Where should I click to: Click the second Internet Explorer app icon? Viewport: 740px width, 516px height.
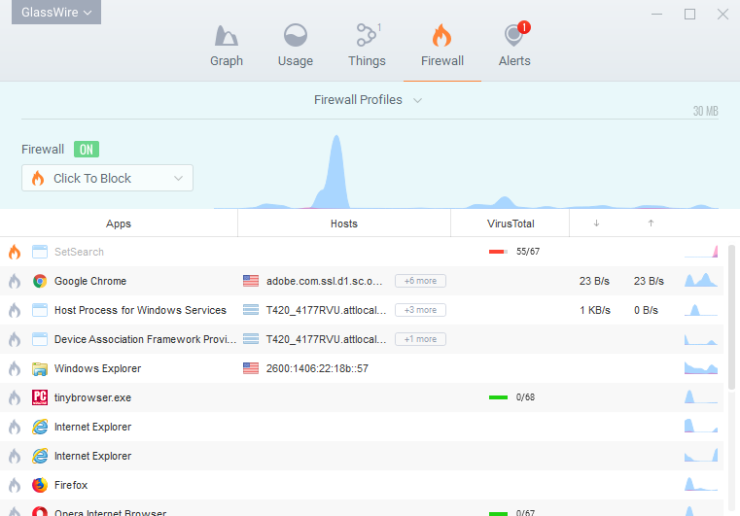[40, 456]
